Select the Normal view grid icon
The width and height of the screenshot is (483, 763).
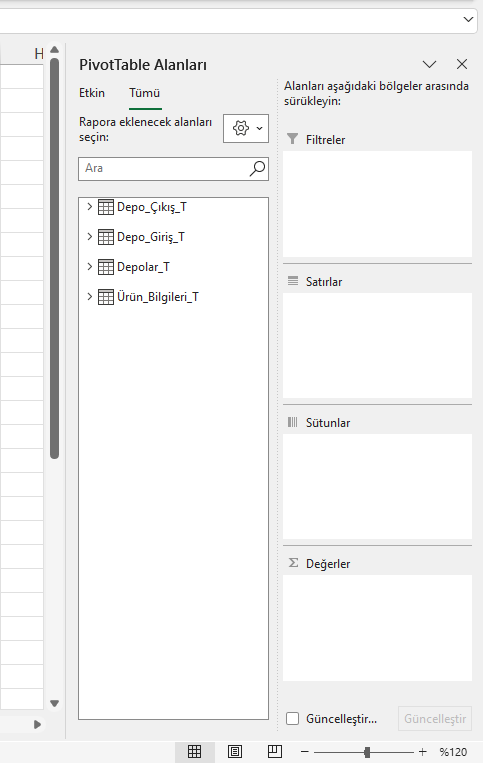[x=195, y=752]
